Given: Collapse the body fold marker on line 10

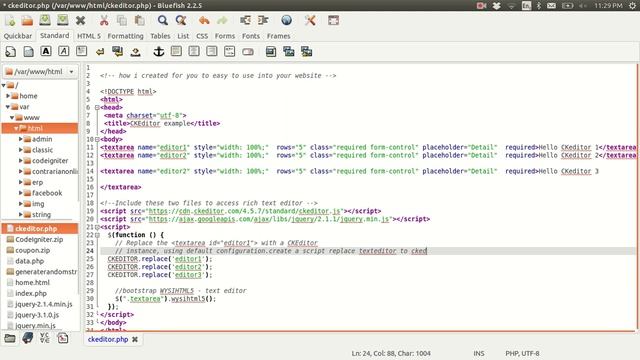Looking at the screenshot, I should coord(97,139).
